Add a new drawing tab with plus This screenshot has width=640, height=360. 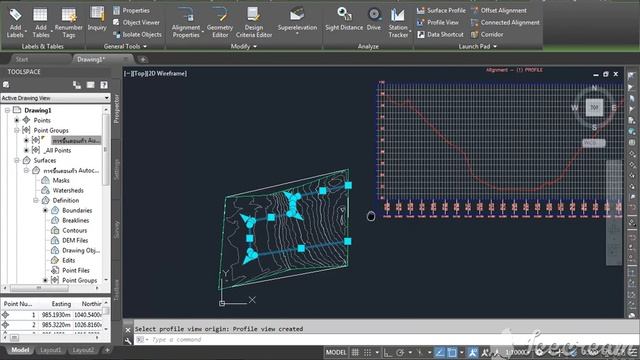pyautogui.click(x=142, y=60)
